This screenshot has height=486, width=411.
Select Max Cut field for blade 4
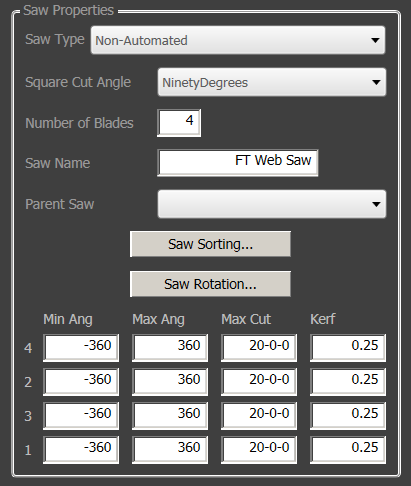tap(259, 348)
